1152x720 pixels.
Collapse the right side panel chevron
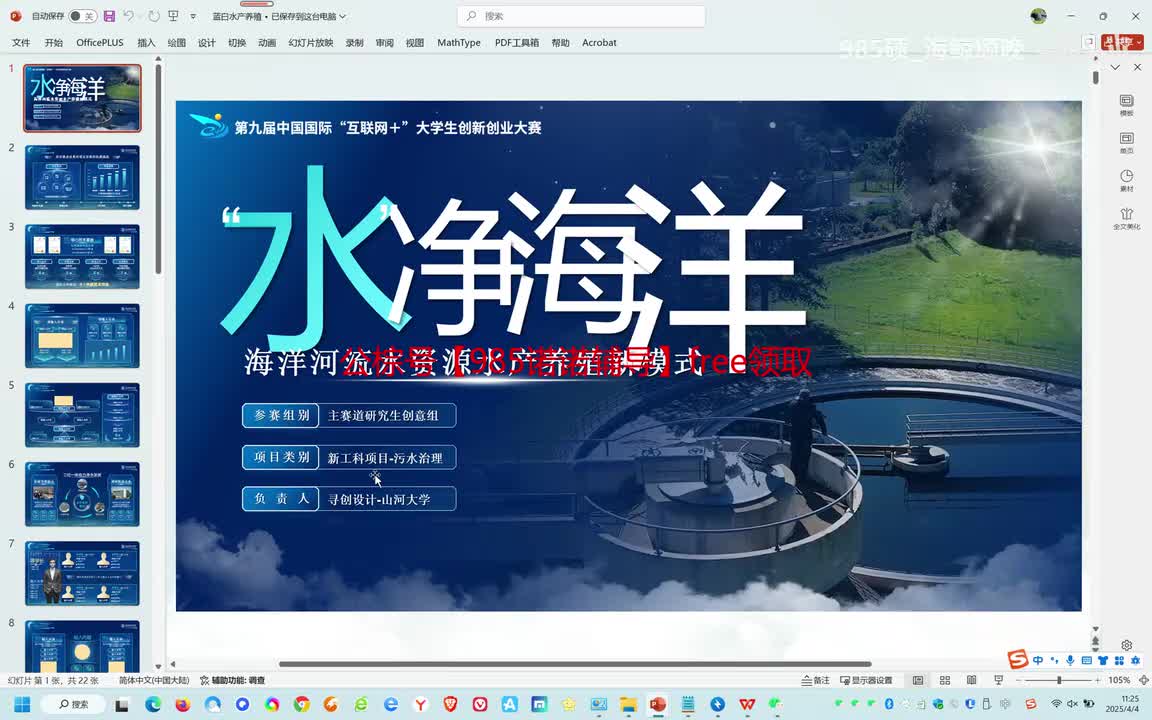pyautogui.click(x=1115, y=67)
